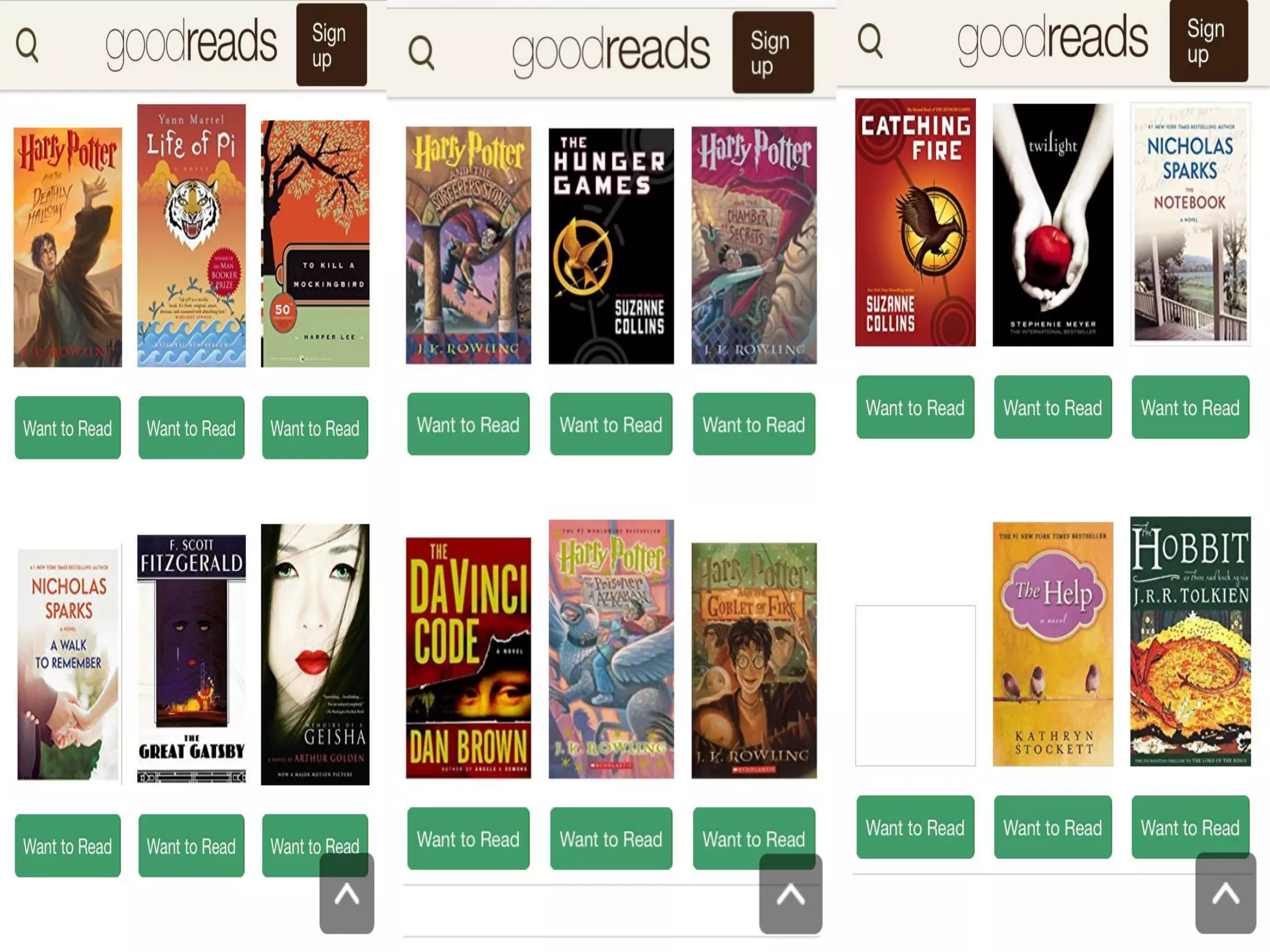Open search icon in left panel header
This screenshot has width=1270, height=952.
click(27, 45)
